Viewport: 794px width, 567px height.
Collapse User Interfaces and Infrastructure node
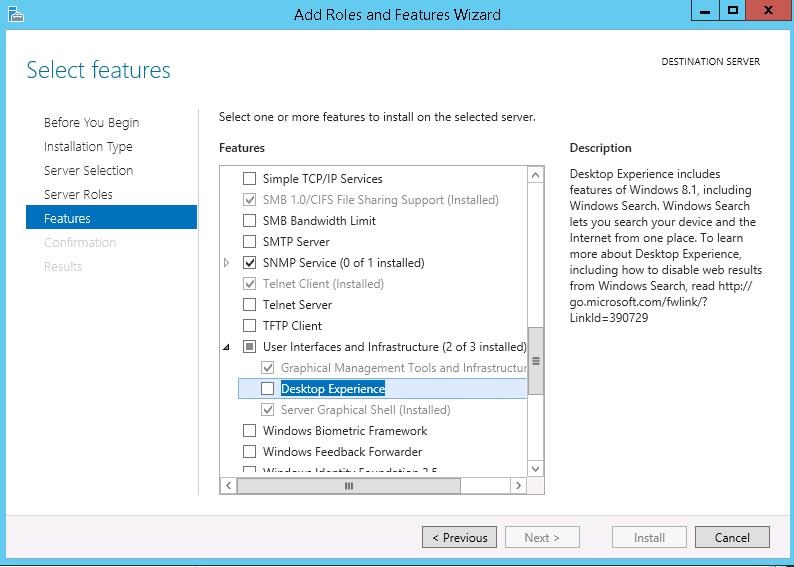(x=227, y=347)
